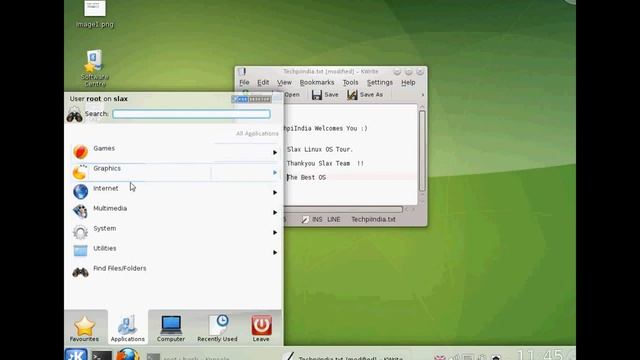
Task: Open KWrite File menu
Action: [244, 82]
